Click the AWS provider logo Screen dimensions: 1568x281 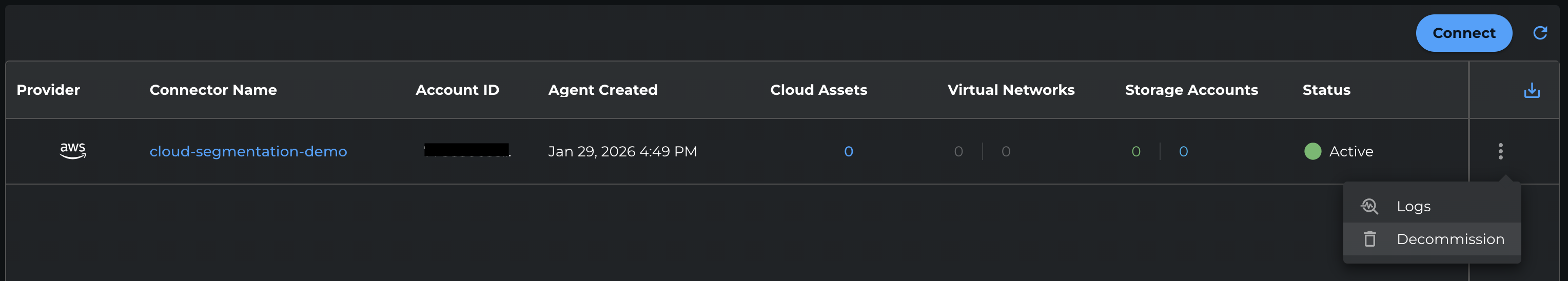(73, 150)
